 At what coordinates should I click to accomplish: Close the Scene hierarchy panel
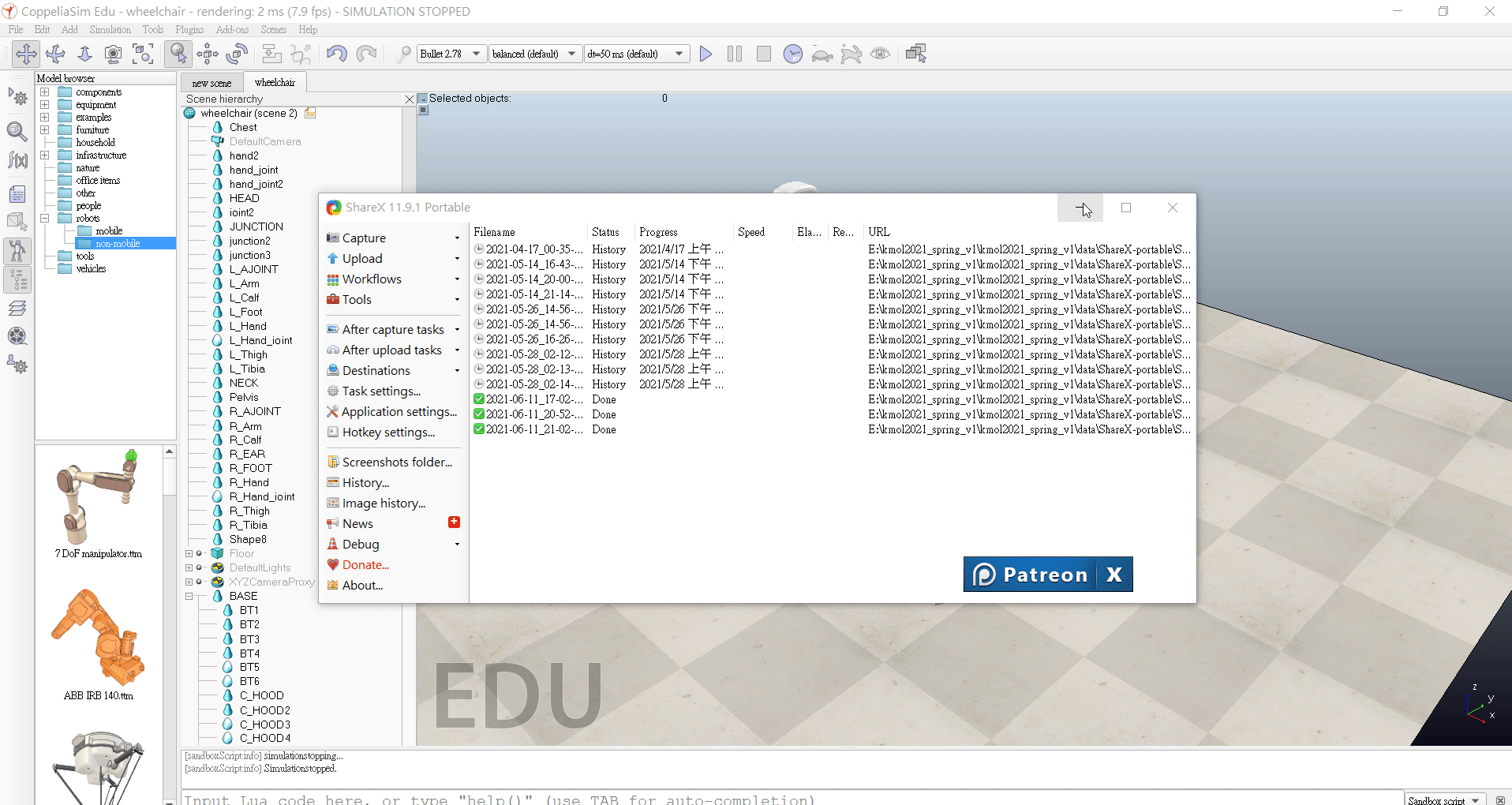pyautogui.click(x=409, y=99)
